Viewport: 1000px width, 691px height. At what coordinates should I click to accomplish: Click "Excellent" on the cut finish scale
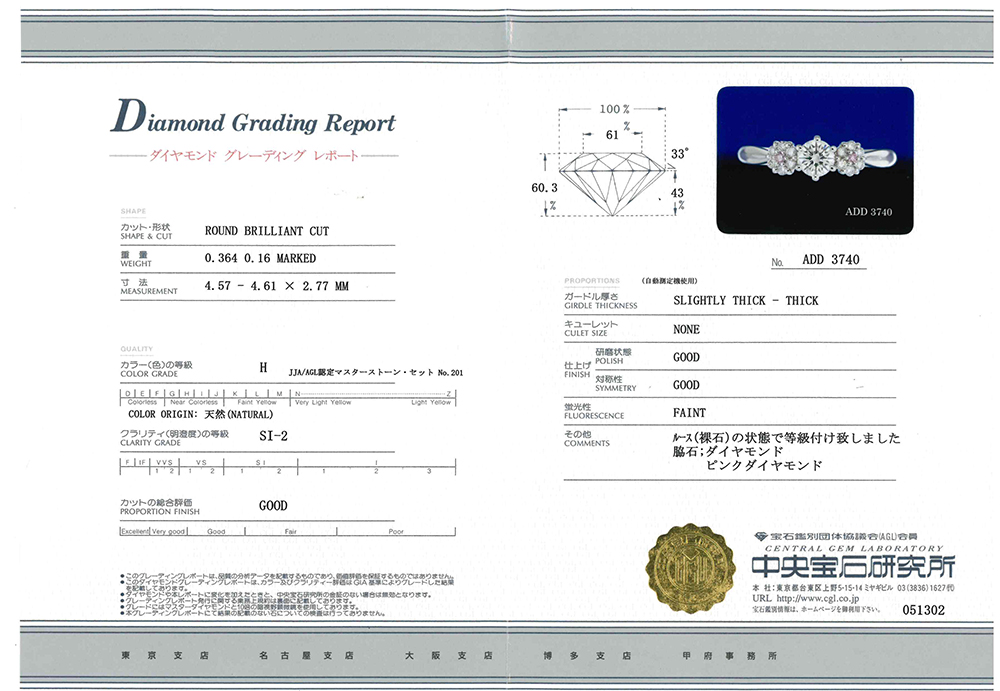point(135,531)
